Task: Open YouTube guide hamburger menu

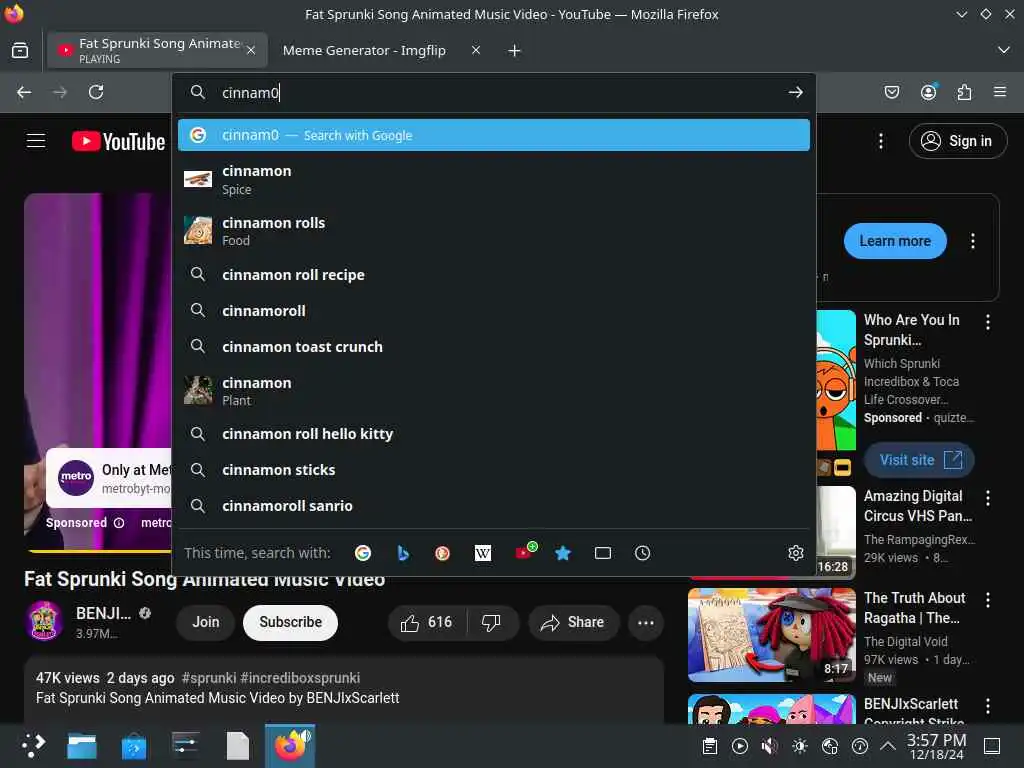Action: [36, 141]
